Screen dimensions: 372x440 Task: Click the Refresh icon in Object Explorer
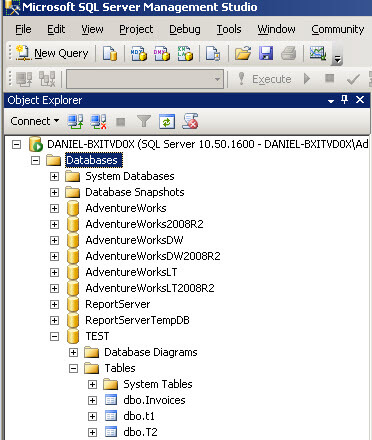[x=167, y=121]
